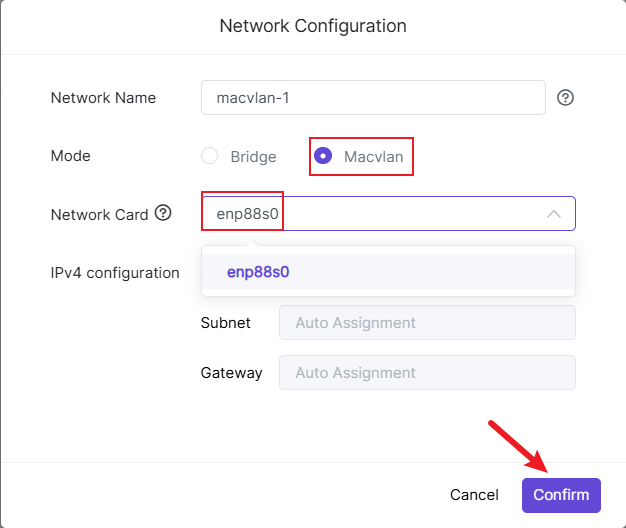Image resolution: width=626 pixels, height=528 pixels.
Task: Click the Network Configuration dialog title
Action: click(313, 25)
